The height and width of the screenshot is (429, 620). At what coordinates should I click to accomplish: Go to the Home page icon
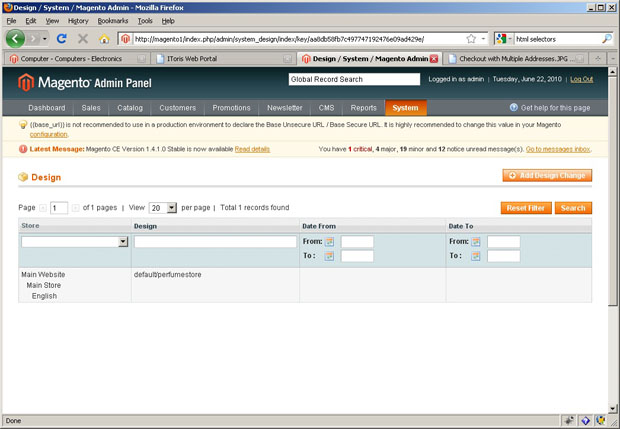[x=104, y=39]
